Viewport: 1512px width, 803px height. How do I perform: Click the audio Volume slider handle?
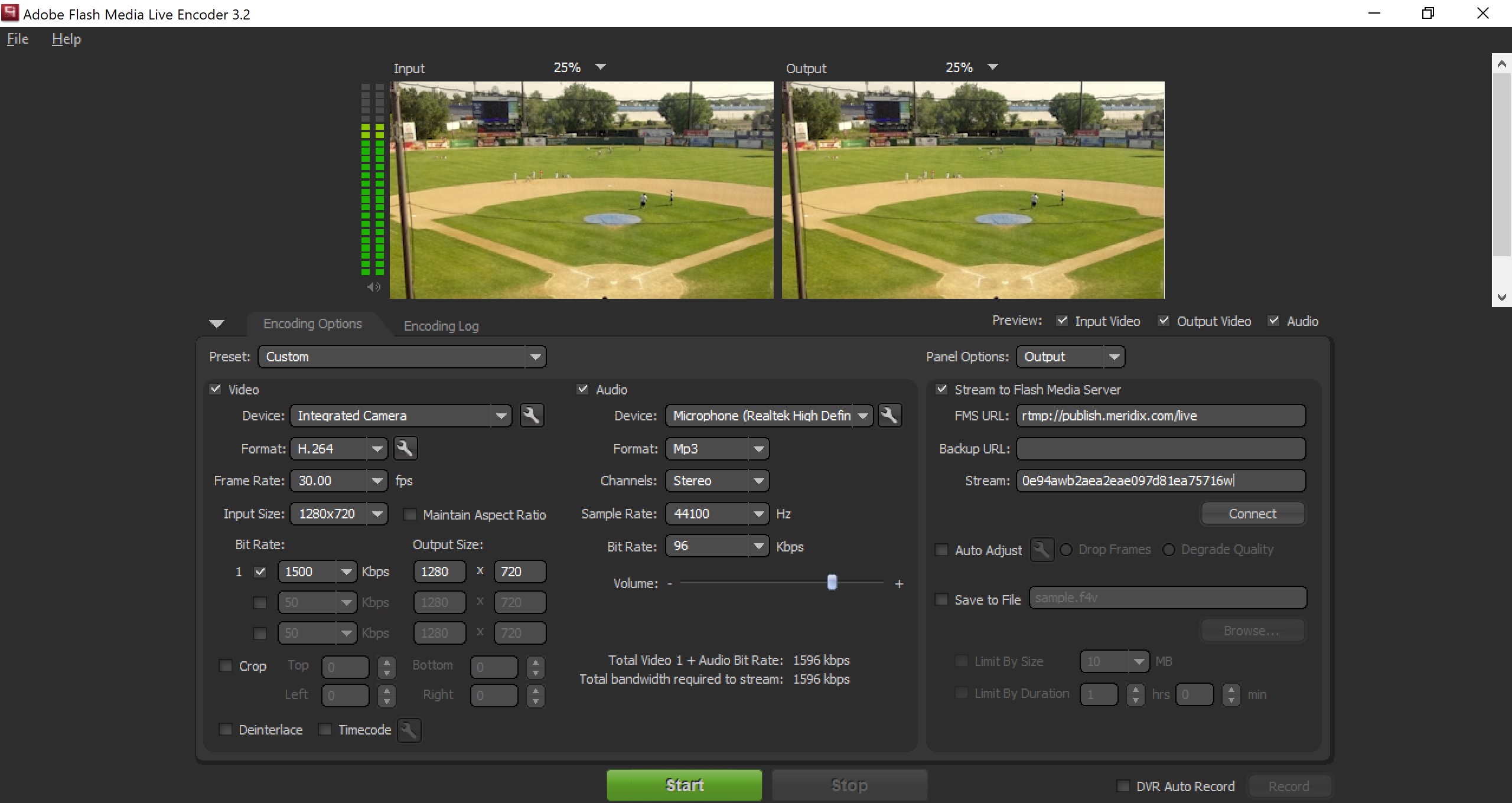(x=832, y=583)
